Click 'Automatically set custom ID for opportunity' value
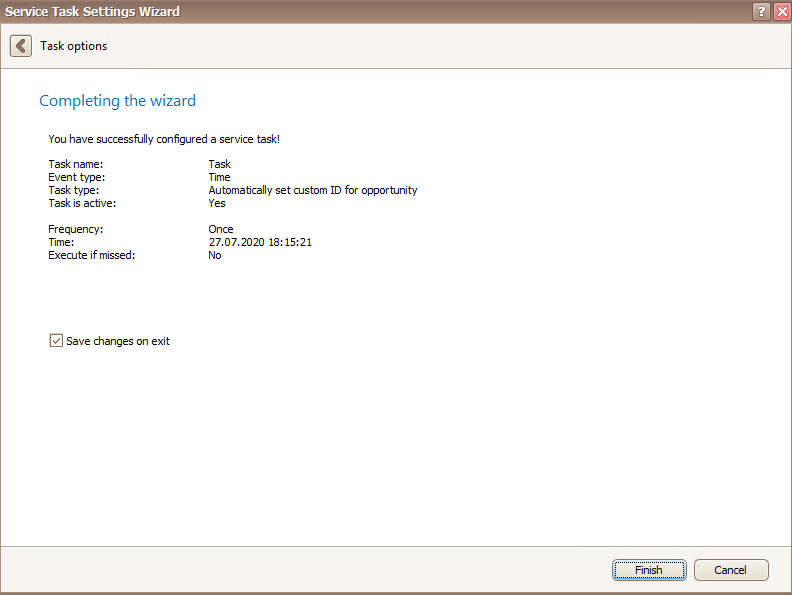 click(x=313, y=190)
